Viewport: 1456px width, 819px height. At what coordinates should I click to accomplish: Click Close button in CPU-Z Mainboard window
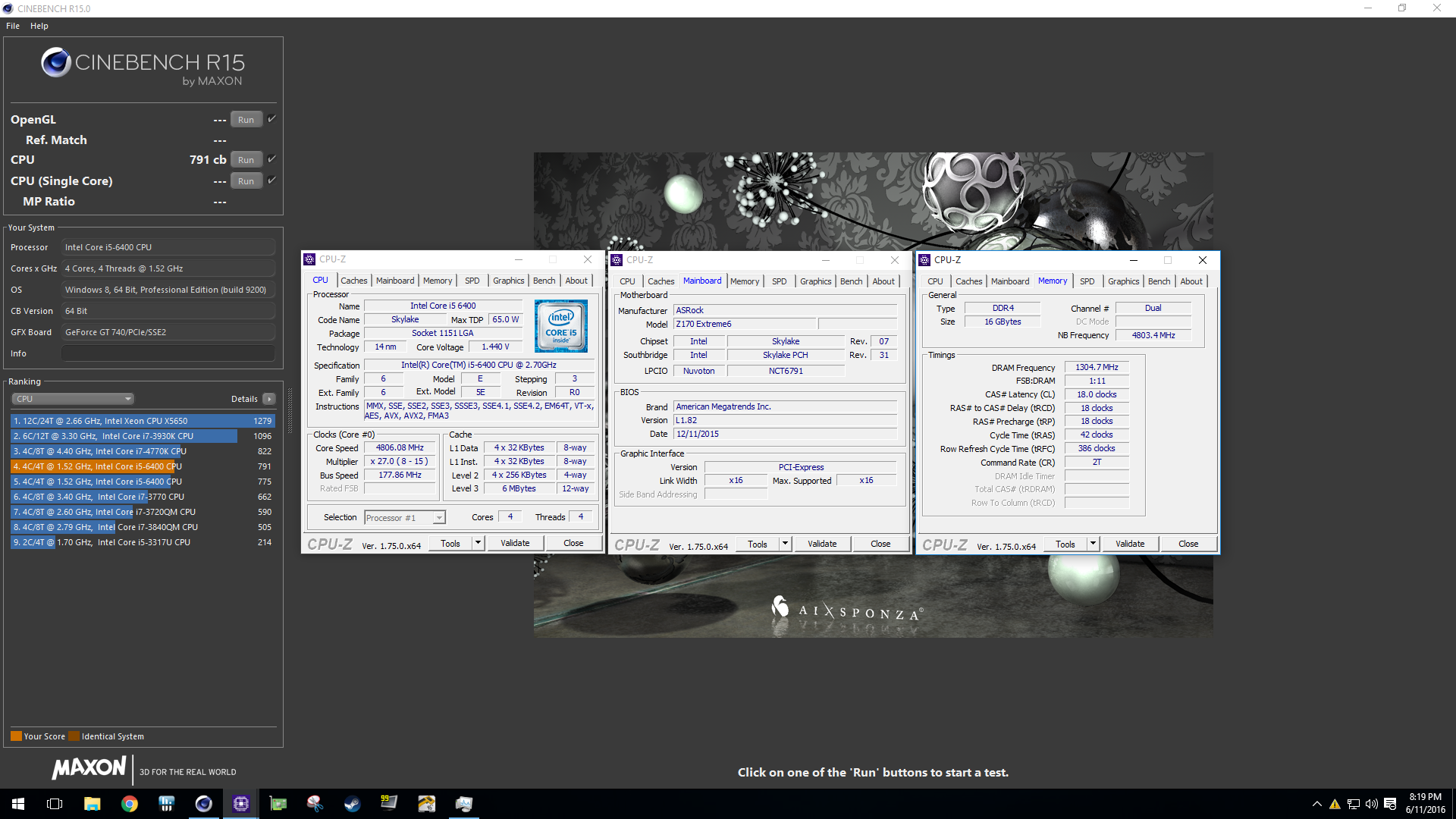click(x=880, y=544)
